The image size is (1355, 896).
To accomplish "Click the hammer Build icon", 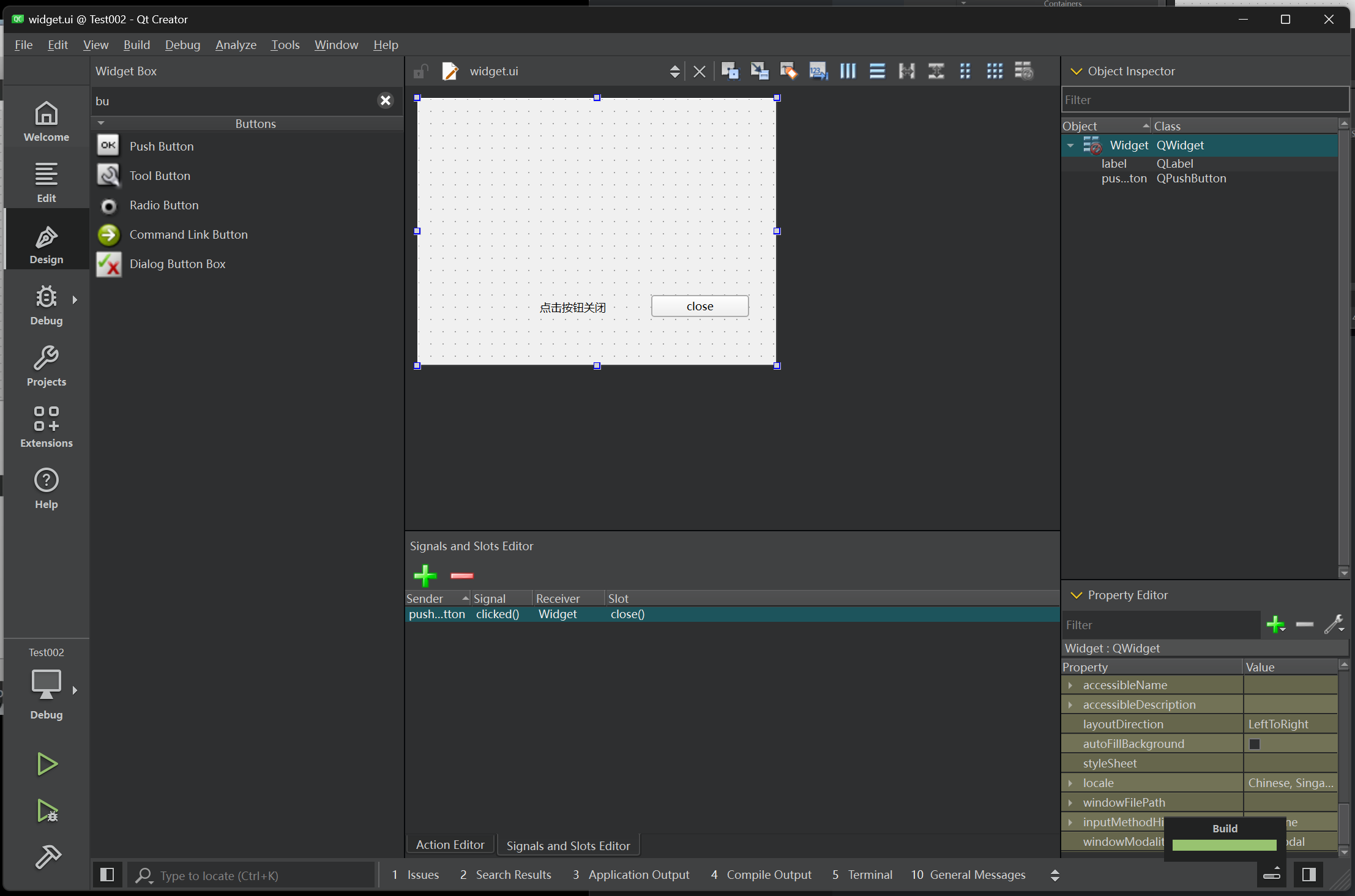I will coord(47,856).
